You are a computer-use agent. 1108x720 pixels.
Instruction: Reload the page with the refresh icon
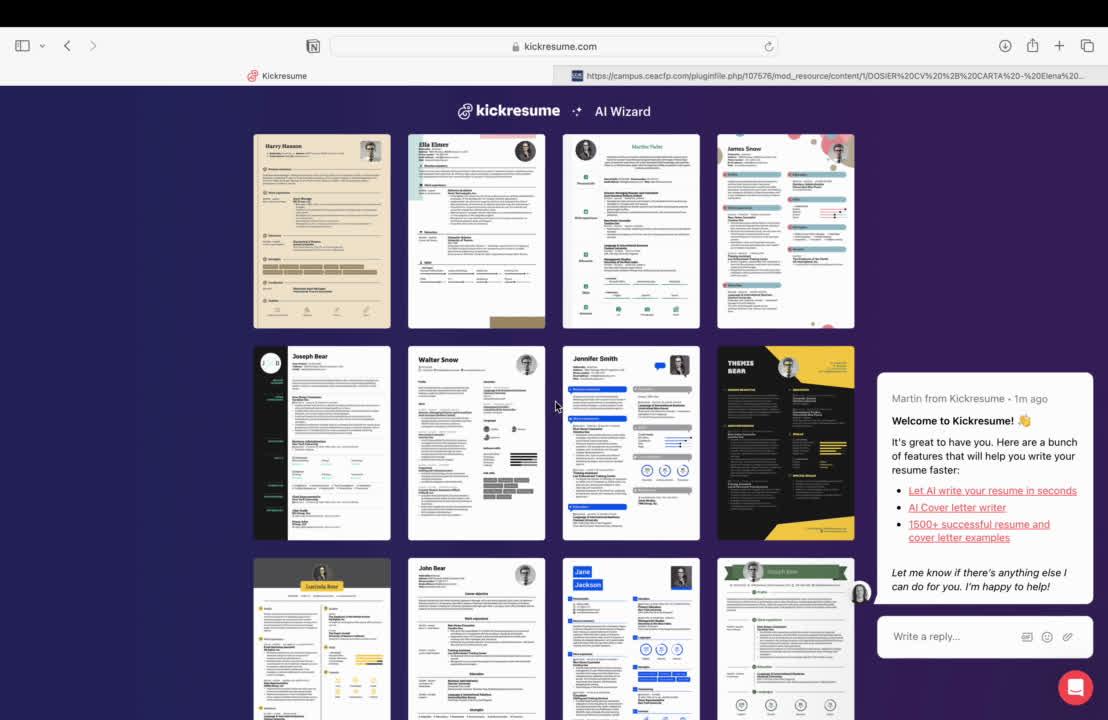coord(768,47)
